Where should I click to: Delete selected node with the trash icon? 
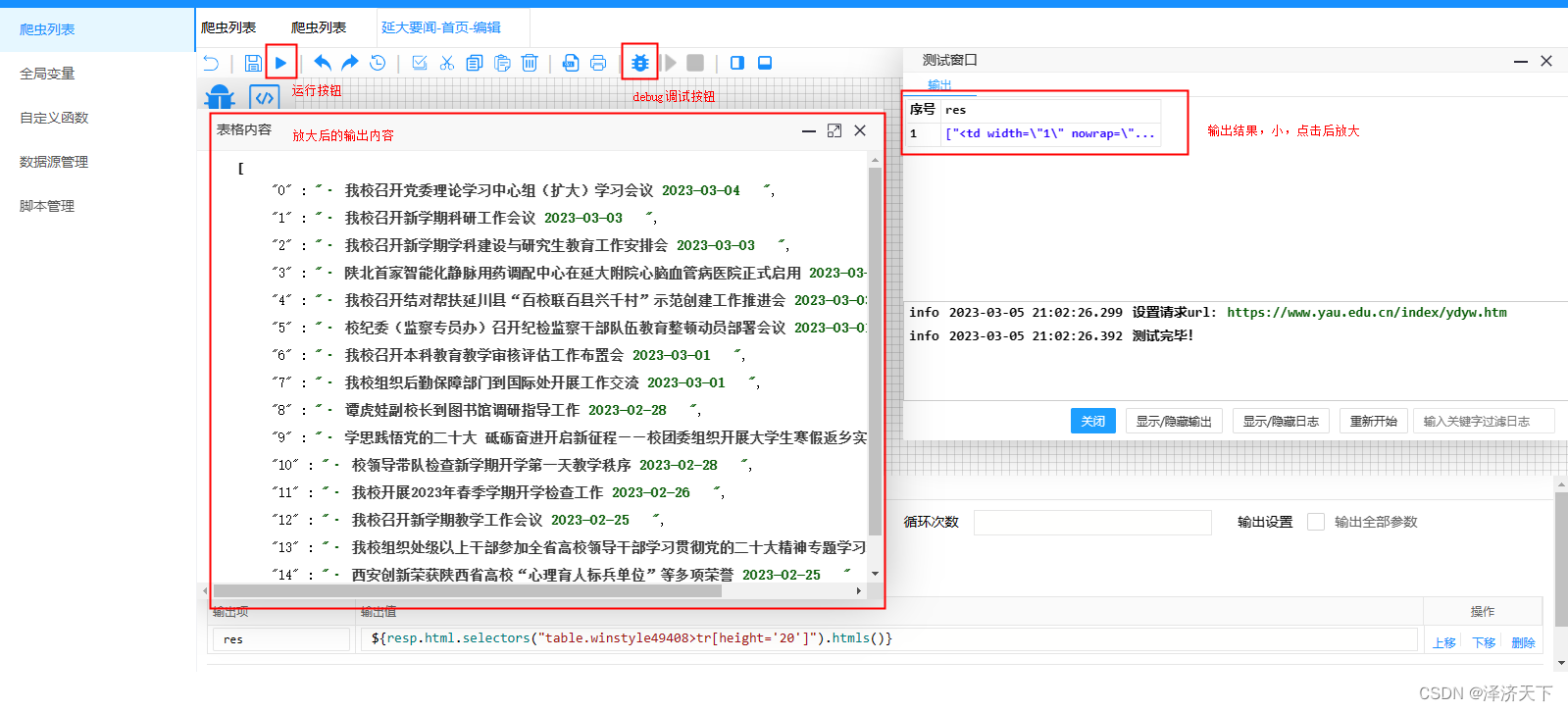[530, 63]
